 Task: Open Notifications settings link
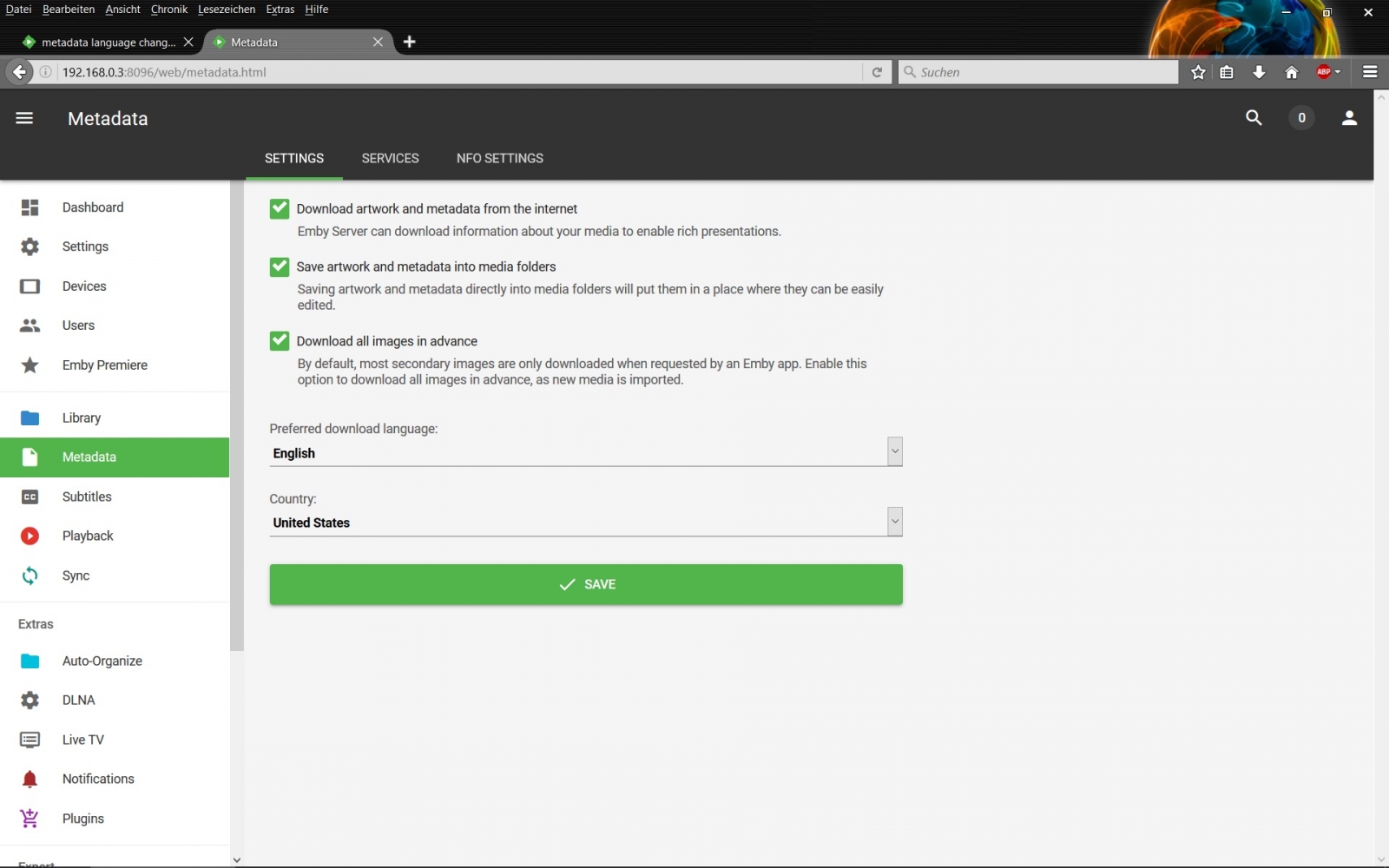tap(98, 779)
